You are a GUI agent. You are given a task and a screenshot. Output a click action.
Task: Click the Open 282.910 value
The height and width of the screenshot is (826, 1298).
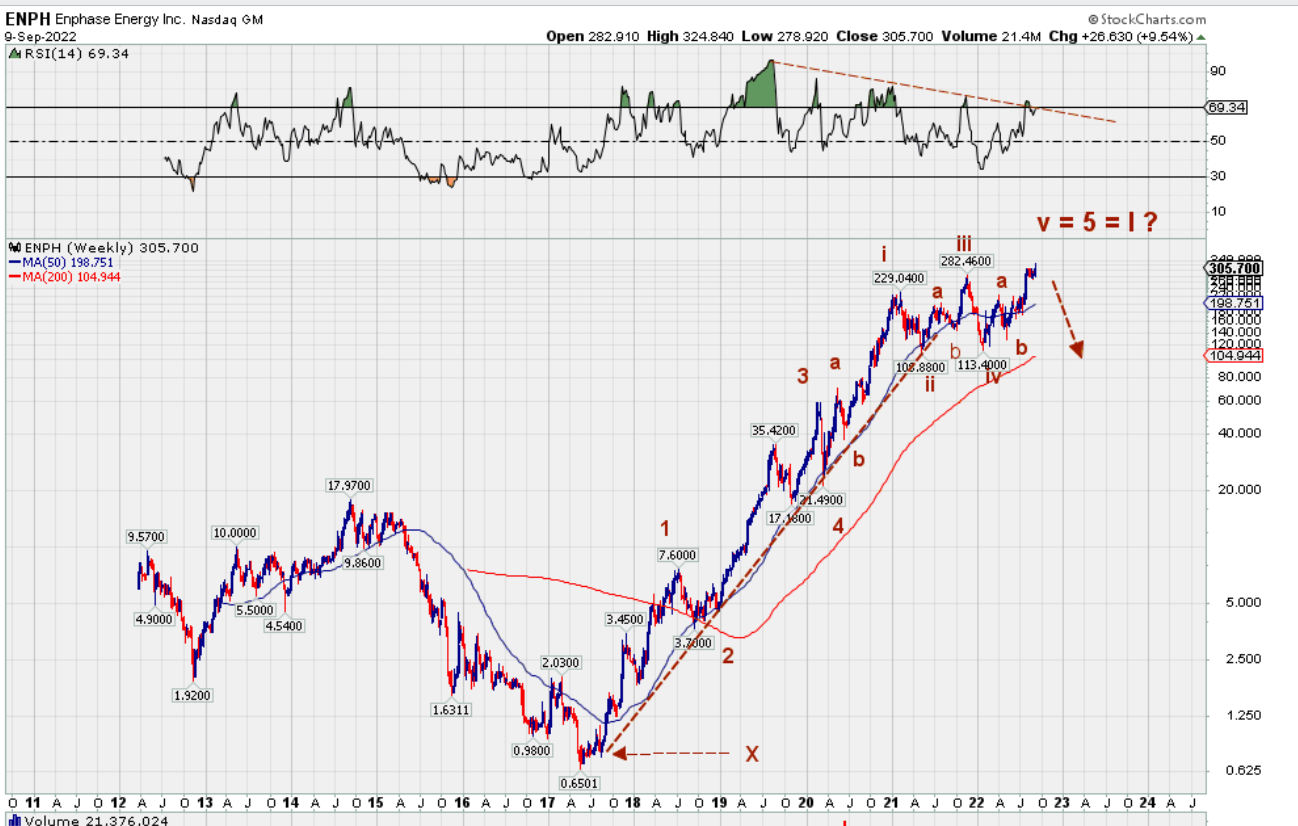click(594, 36)
